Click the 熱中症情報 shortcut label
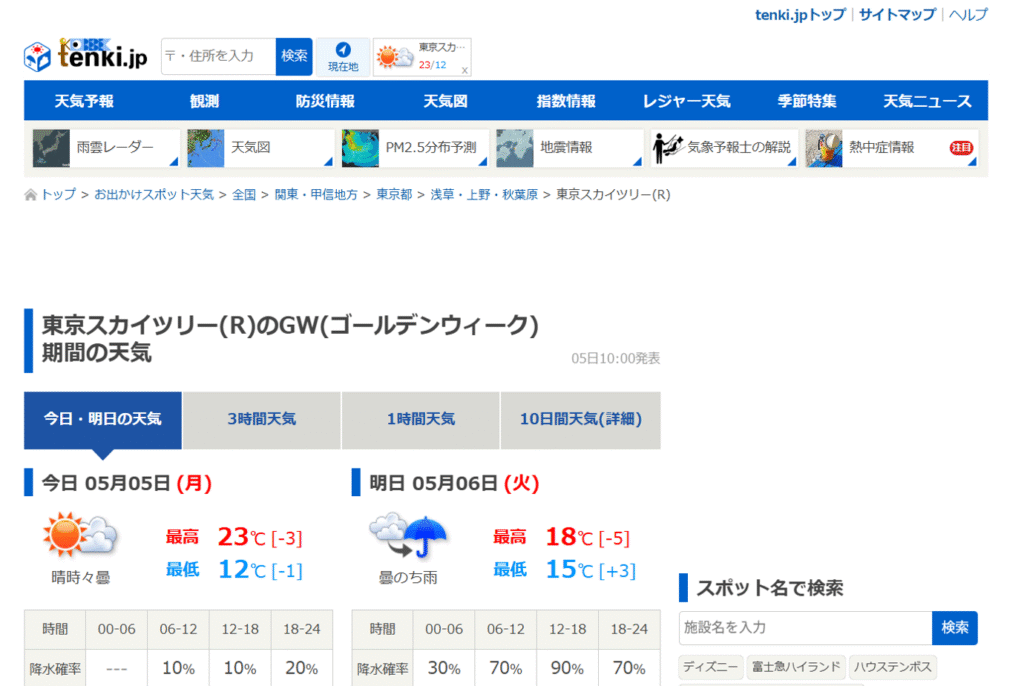The width and height of the screenshot is (1024, 686). click(x=882, y=148)
